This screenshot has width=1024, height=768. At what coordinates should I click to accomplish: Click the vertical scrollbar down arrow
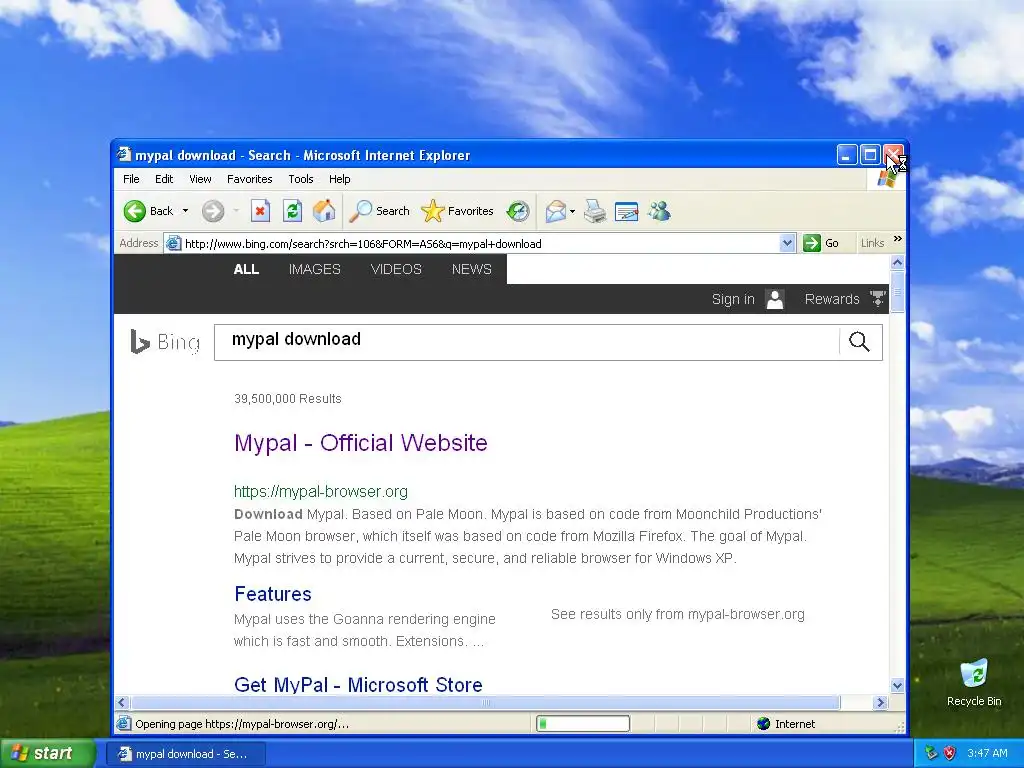[x=897, y=686]
